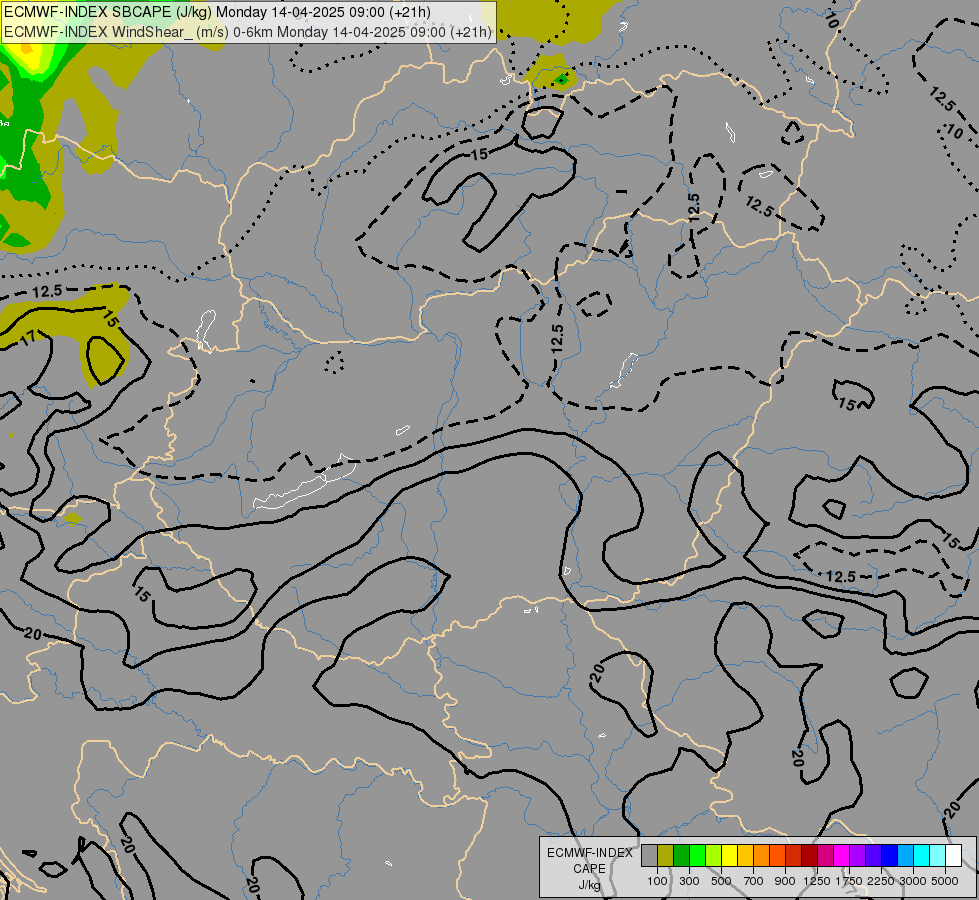Click the legend value 1250
Screen dimensions: 979x900
pos(817,881)
